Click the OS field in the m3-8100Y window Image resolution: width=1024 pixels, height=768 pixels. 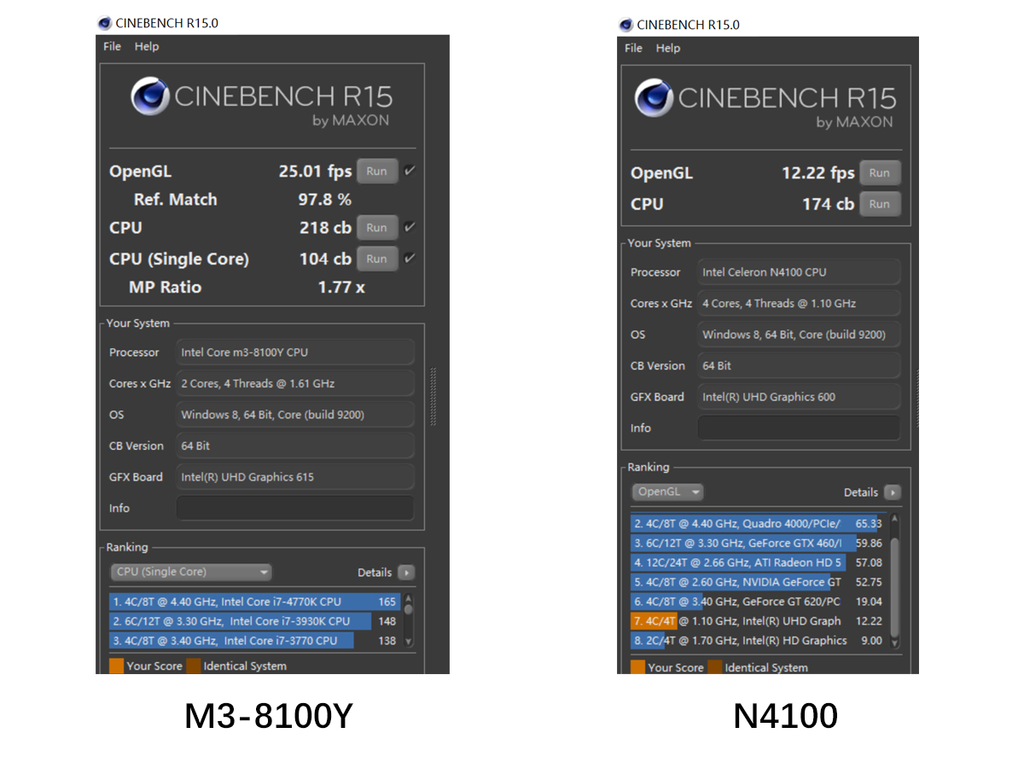pyautogui.click(x=295, y=415)
